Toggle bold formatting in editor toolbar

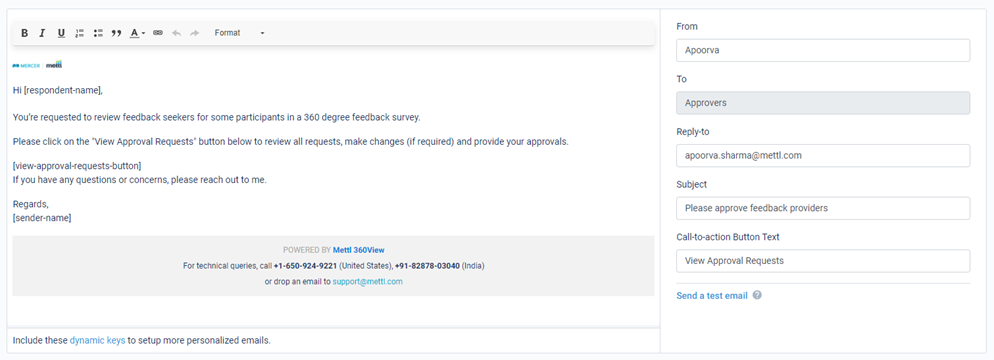click(x=25, y=33)
